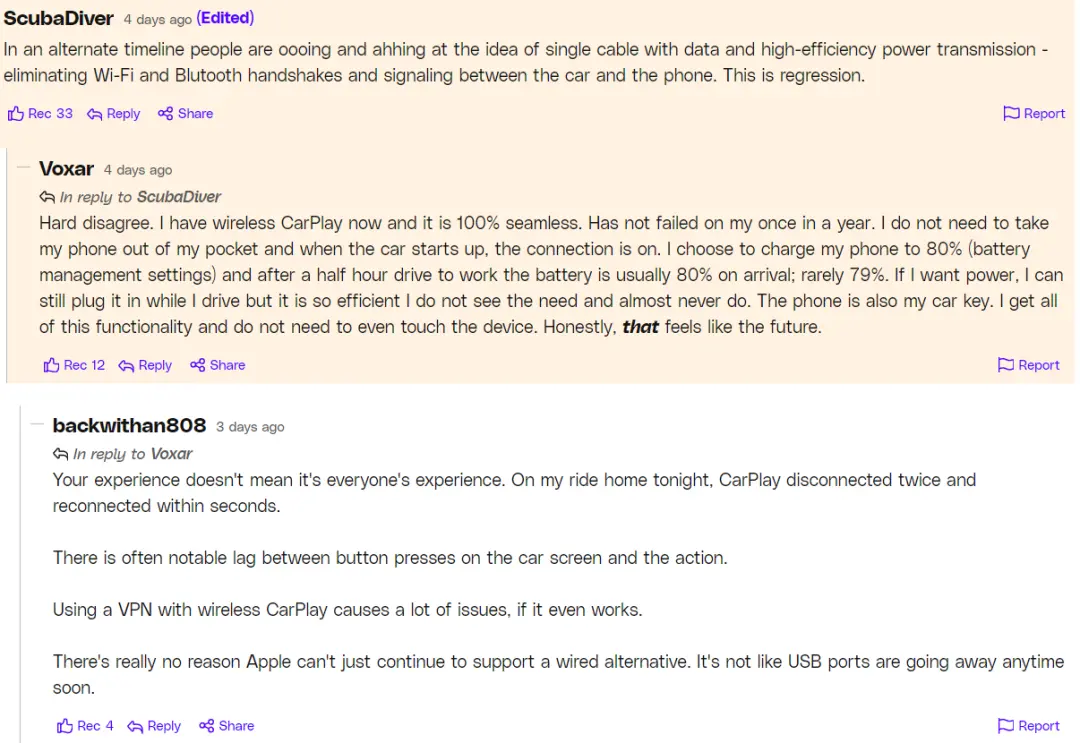Jump to parent via "In reply to Voxar"
Image resolution: width=1080 pixels, height=743 pixels.
pyautogui.click(x=132, y=454)
